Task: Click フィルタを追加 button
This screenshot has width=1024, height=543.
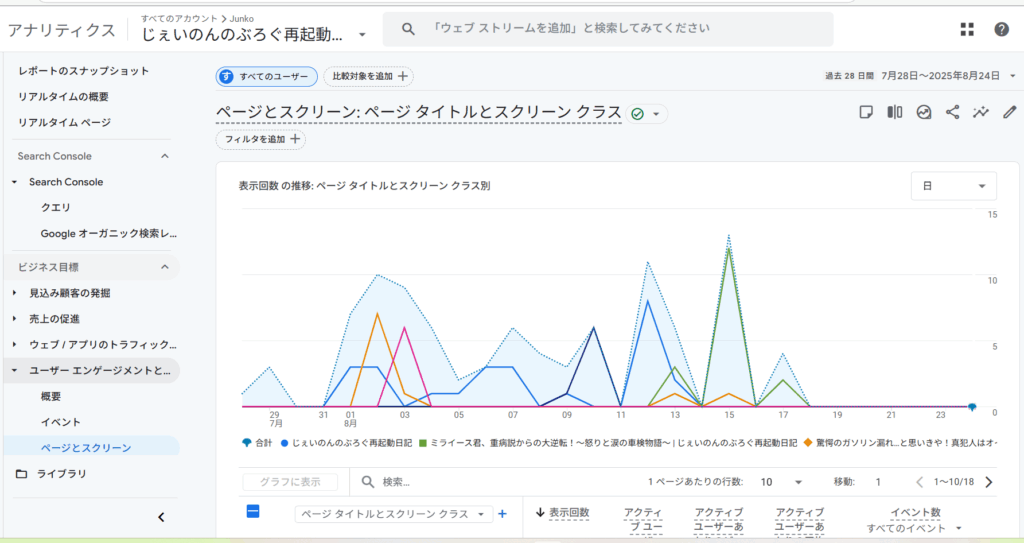Action: (x=261, y=140)
